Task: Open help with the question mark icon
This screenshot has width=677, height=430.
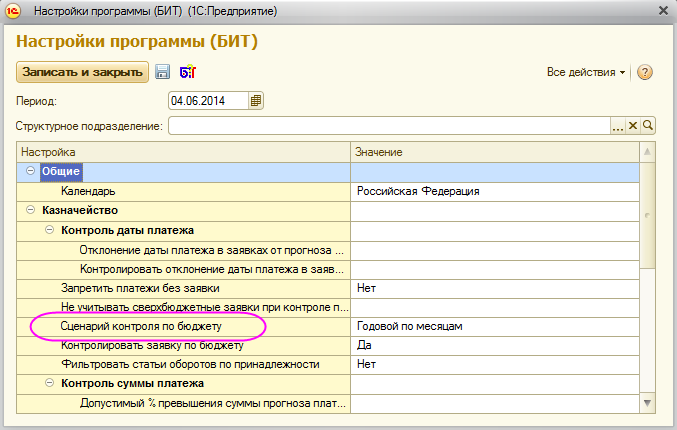Action: [x=645, y=72]
